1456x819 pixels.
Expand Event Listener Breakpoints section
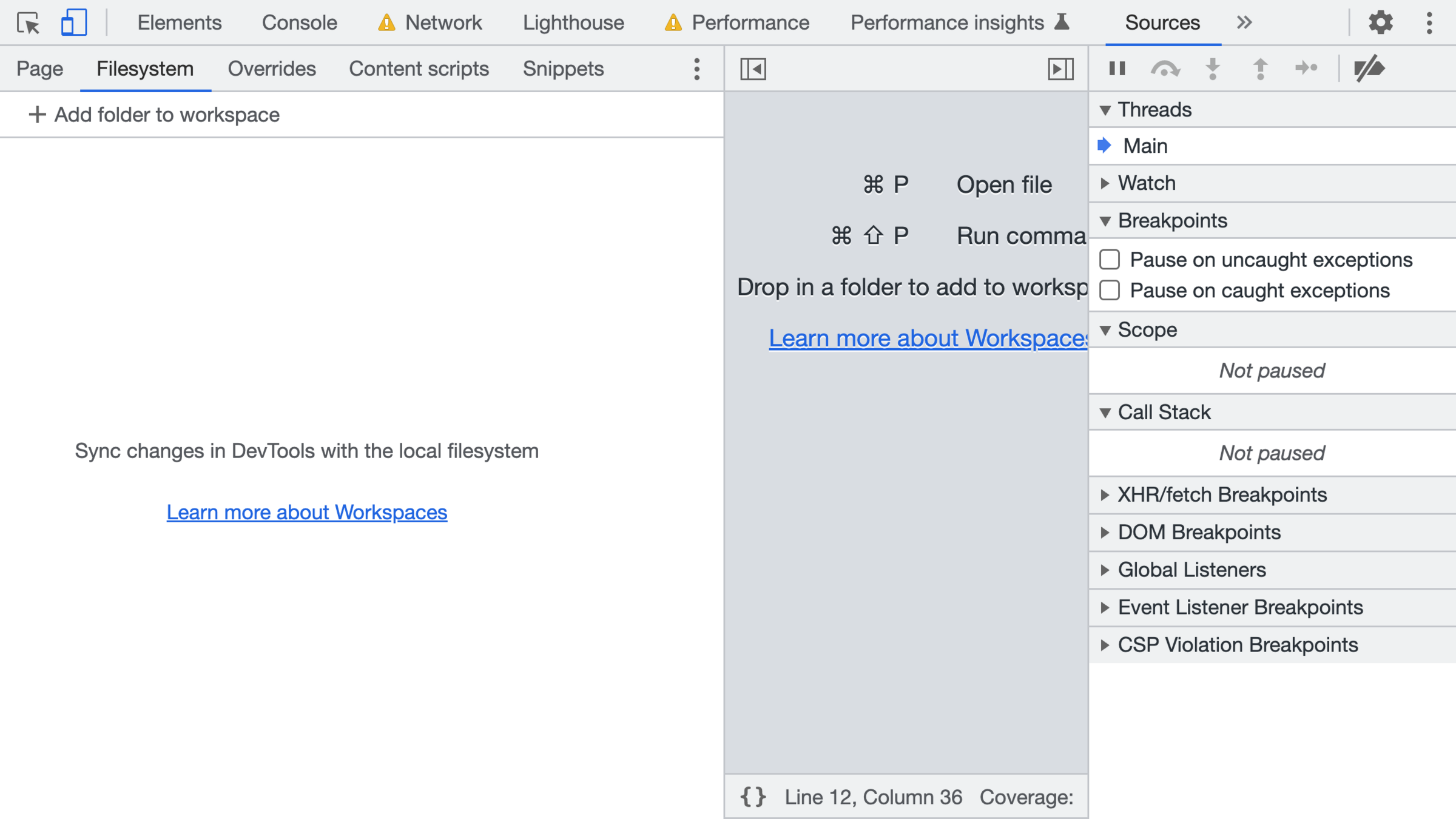pos(1240,607)
